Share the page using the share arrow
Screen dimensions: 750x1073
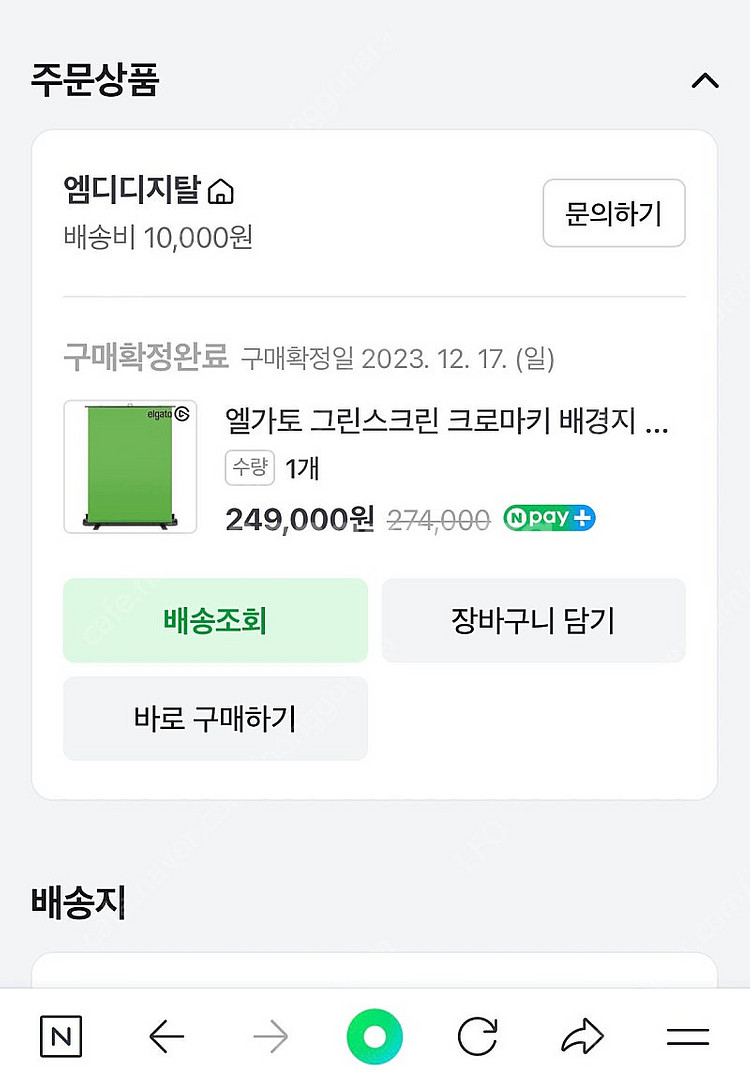[x=582, y=1037]
